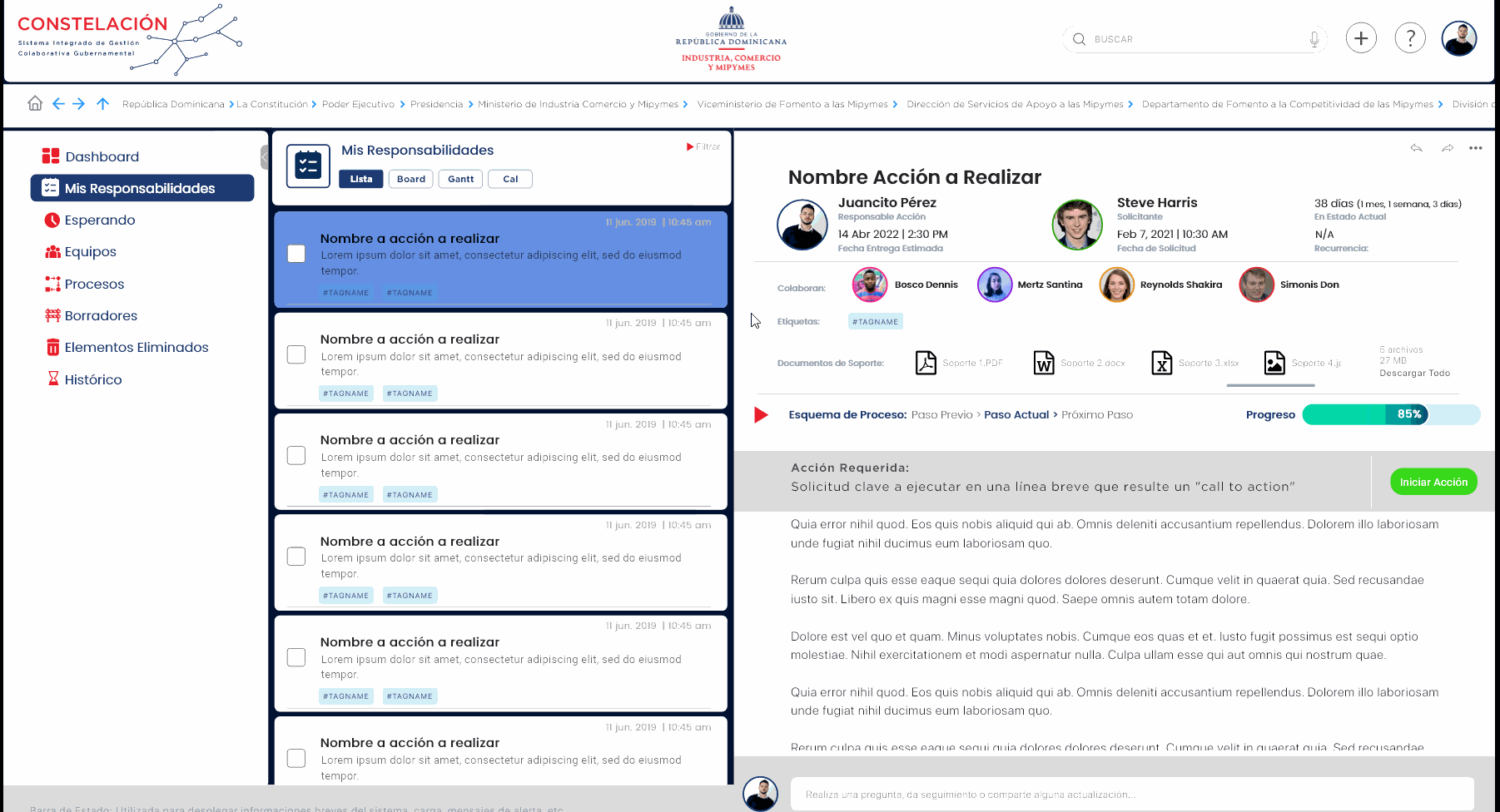Click the 85% progress bar
The width and height of the screenshot is (1500, 812).
[1390, 414]
